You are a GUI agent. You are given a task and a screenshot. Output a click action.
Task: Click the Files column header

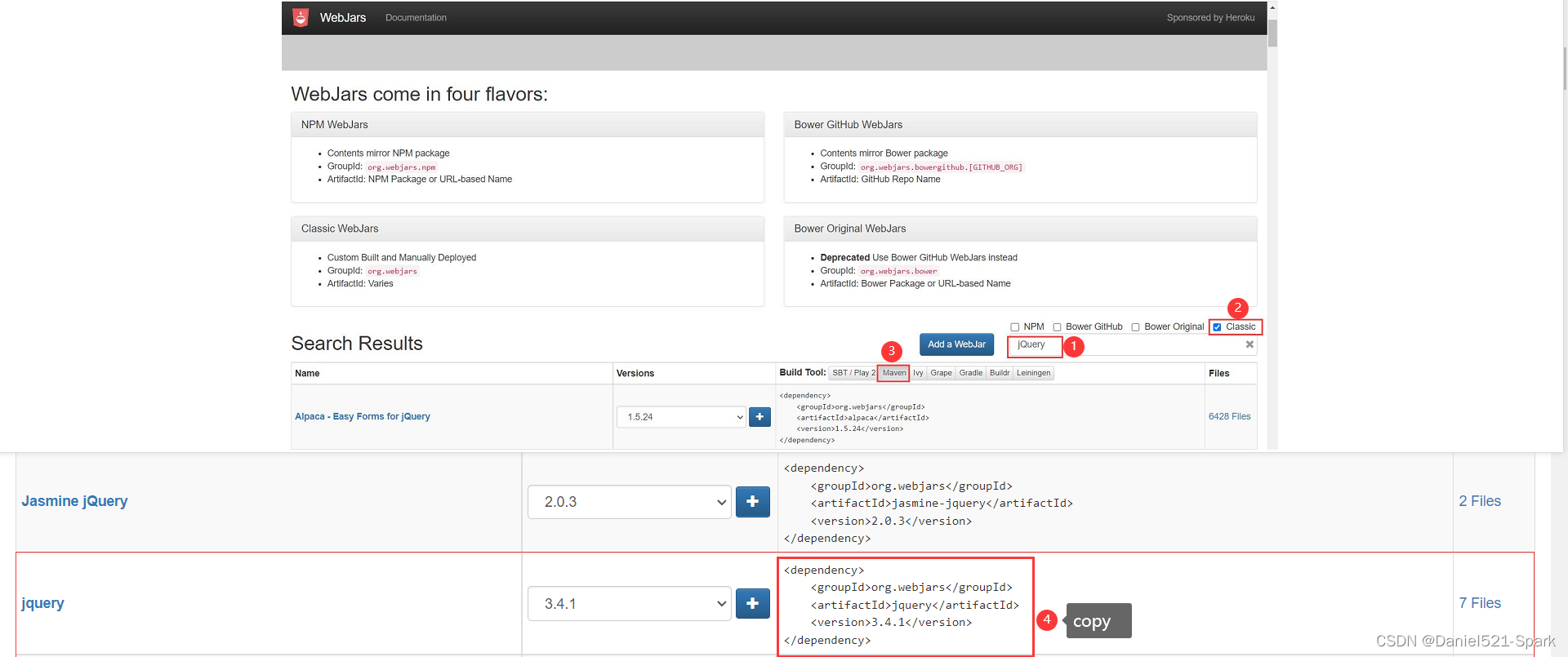(1218, 374)
